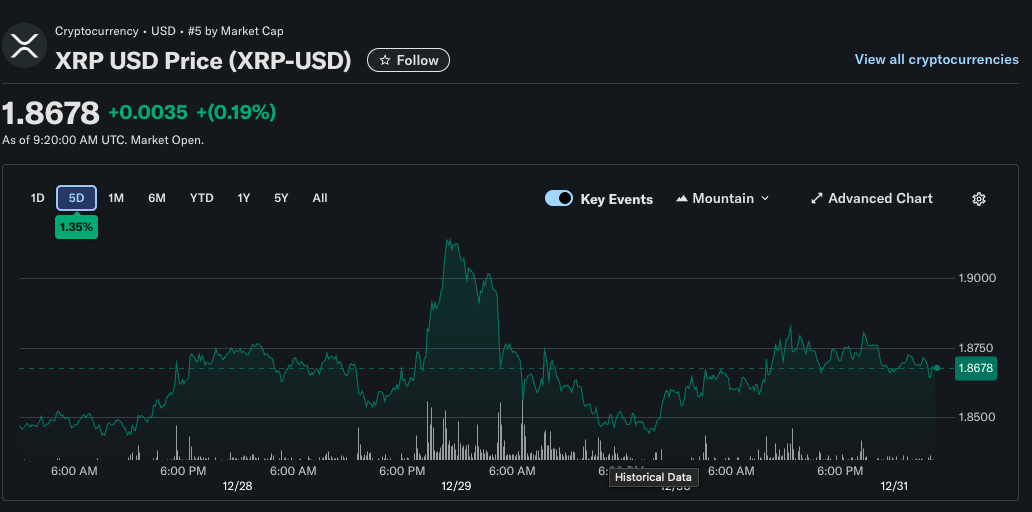Viewport: 1032px width, 512px height.
Task: Click the price peak on the chart
Action: (x=449, y=241)
